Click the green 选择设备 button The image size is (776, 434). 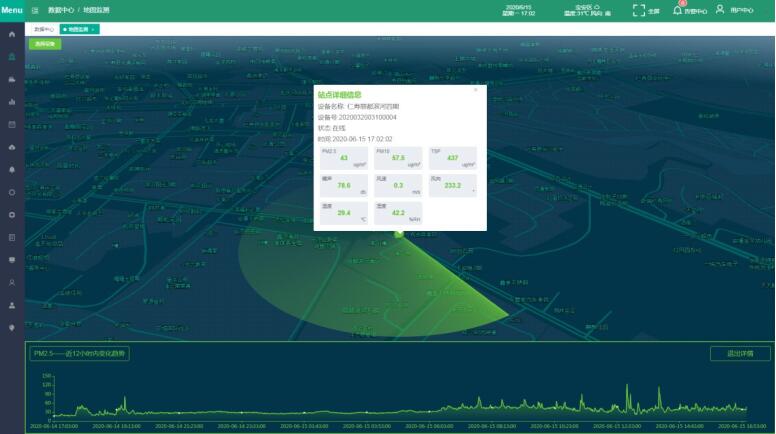click(x=44, y=44)
